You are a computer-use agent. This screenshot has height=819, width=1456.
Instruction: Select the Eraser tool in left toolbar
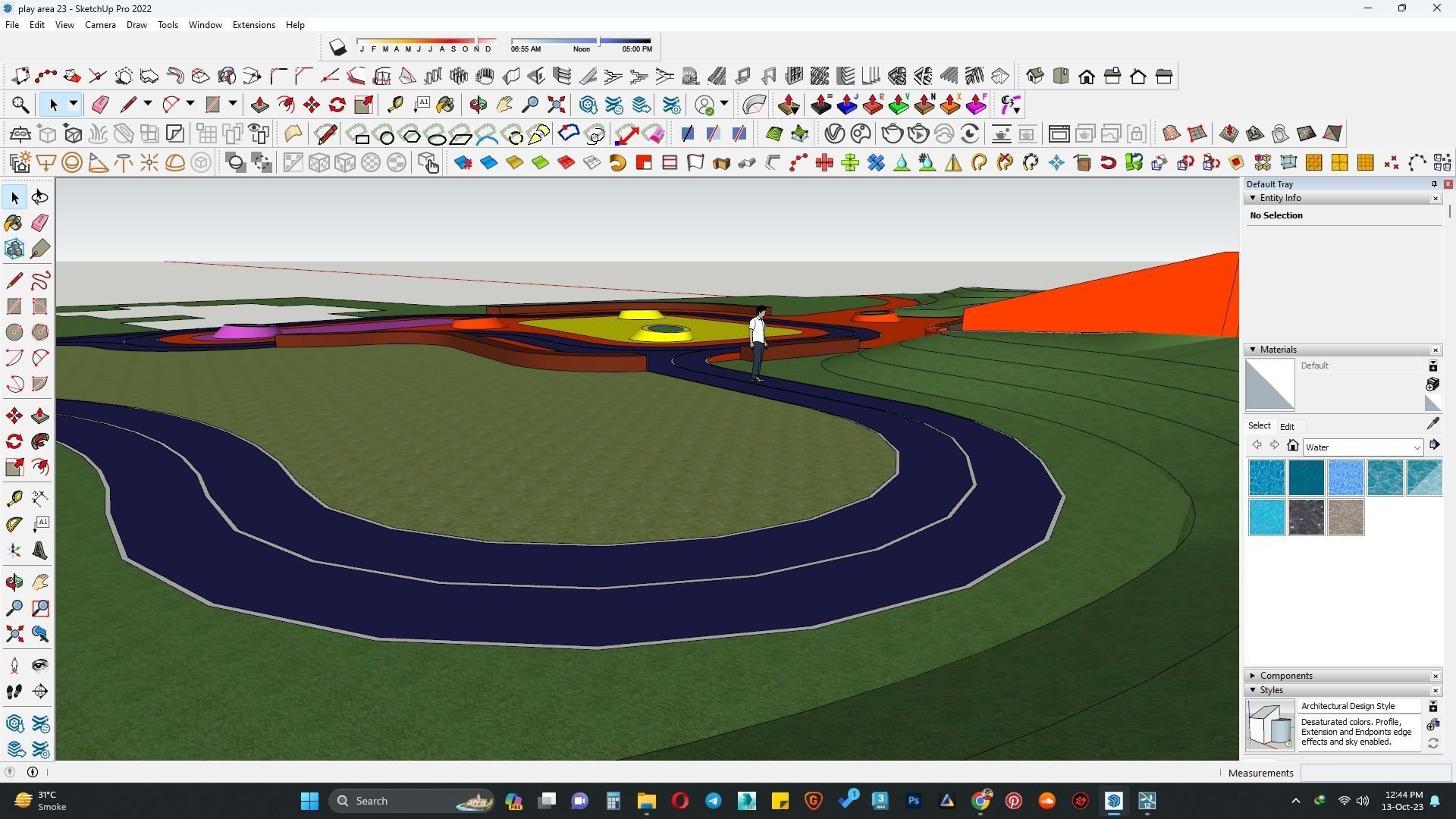click(40, 223)
